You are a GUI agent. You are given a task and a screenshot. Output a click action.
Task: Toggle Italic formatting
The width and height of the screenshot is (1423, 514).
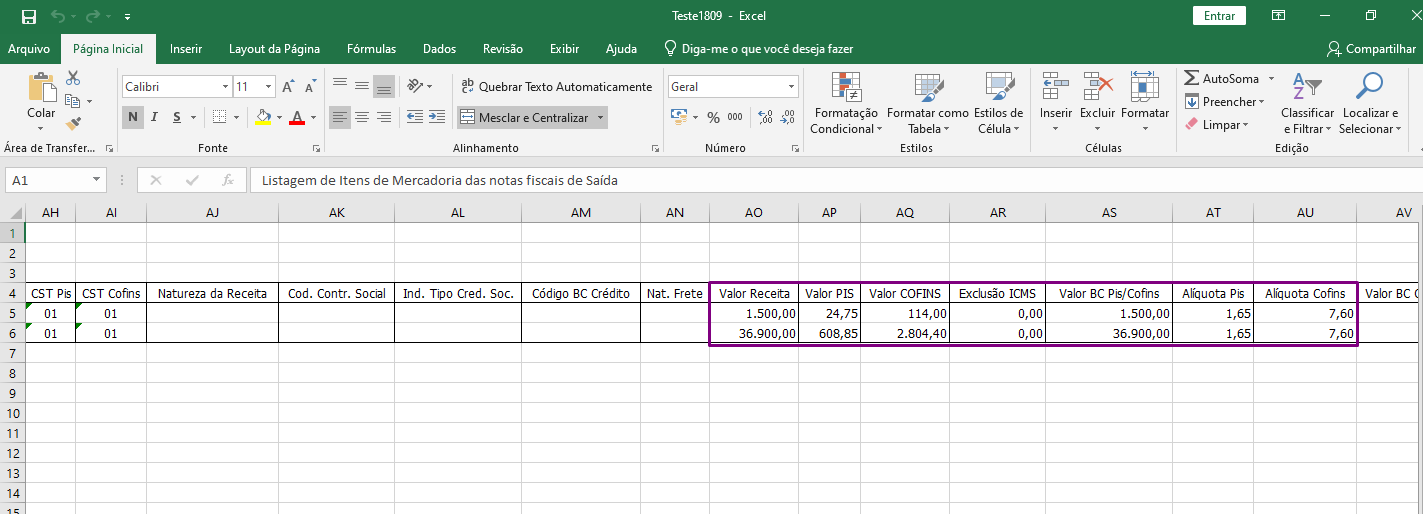click(155, 118)
